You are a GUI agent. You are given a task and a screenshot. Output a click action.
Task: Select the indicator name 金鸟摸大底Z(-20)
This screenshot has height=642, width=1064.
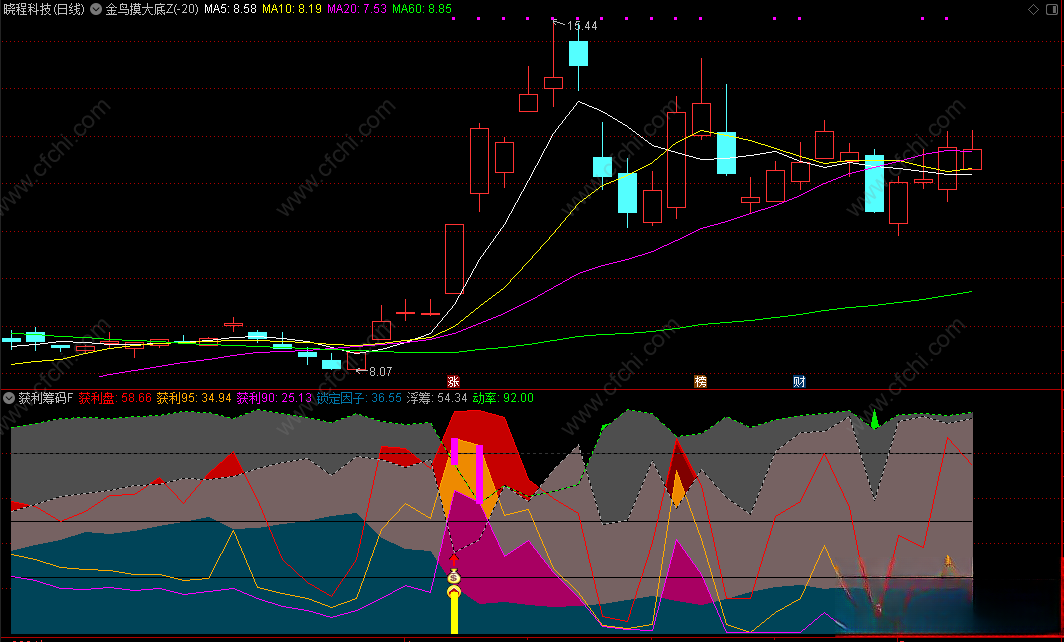[152, 9]
